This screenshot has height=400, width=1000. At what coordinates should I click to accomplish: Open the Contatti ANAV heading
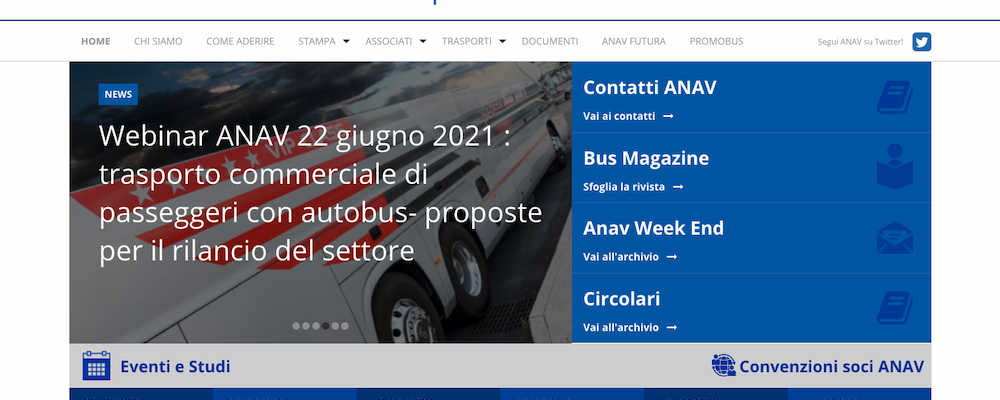(x=650, y=87)
